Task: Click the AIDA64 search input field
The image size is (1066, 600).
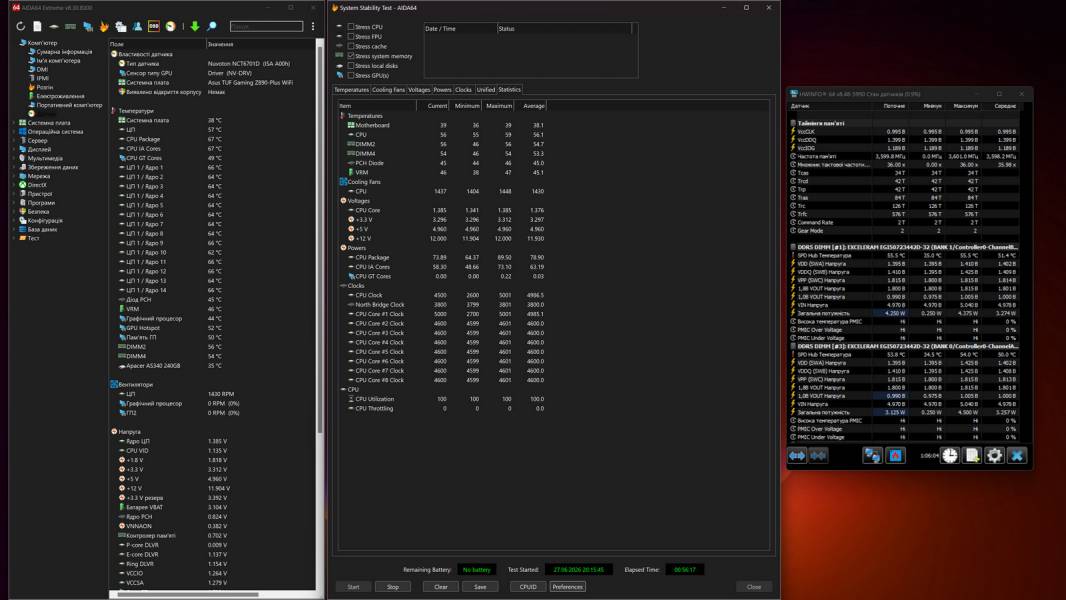Action: point(266,27)
